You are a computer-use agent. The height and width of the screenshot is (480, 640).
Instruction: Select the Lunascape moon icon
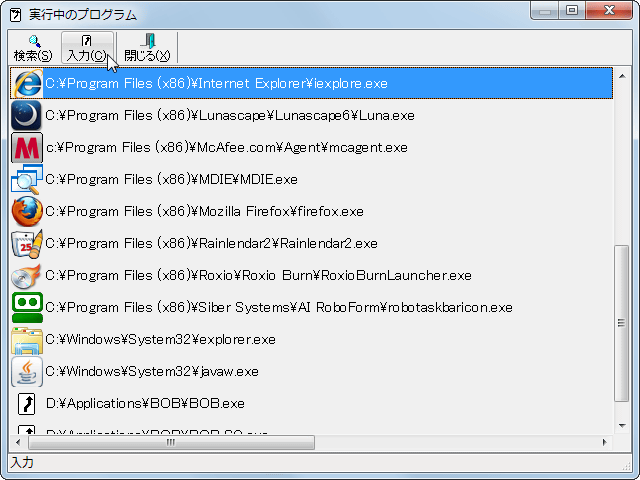pyautogui.click(x=27, y=116)
